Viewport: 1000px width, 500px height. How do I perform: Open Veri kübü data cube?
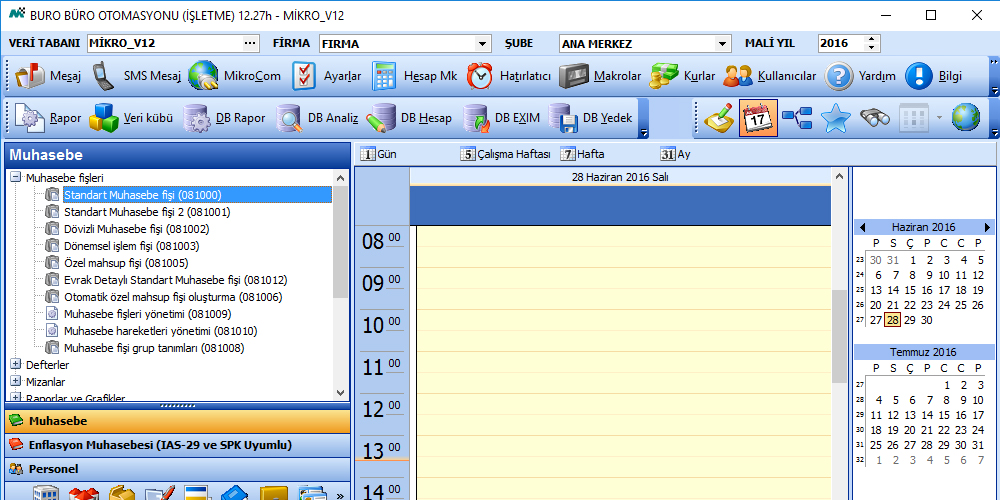point(131,118)
